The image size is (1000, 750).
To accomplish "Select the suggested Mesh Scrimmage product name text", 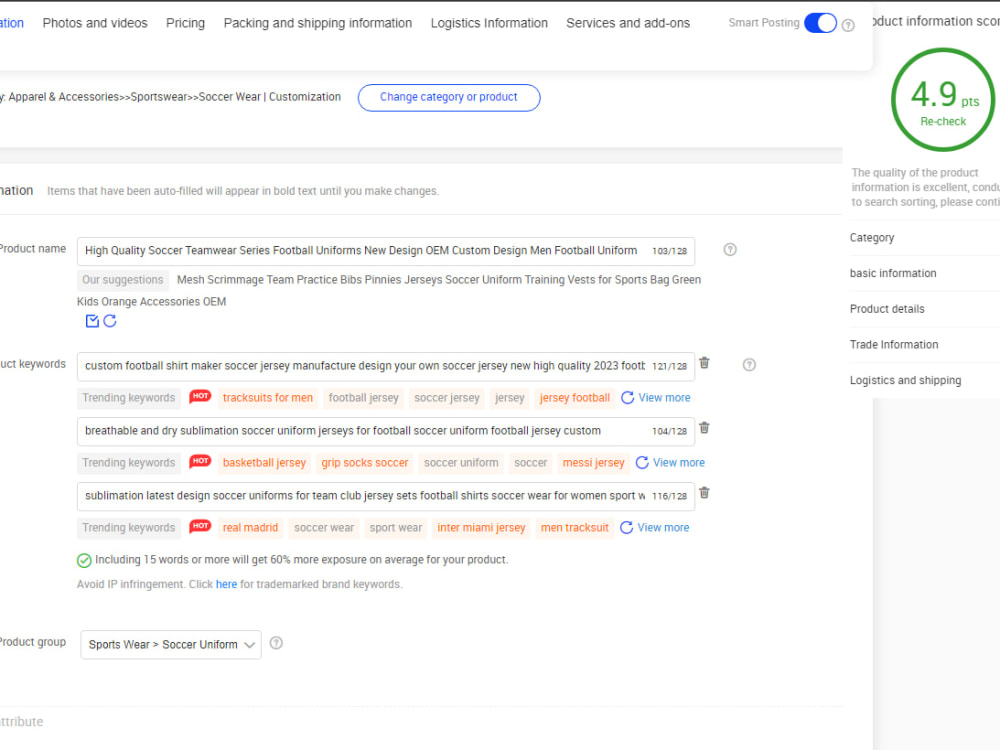I will [389, 290].
